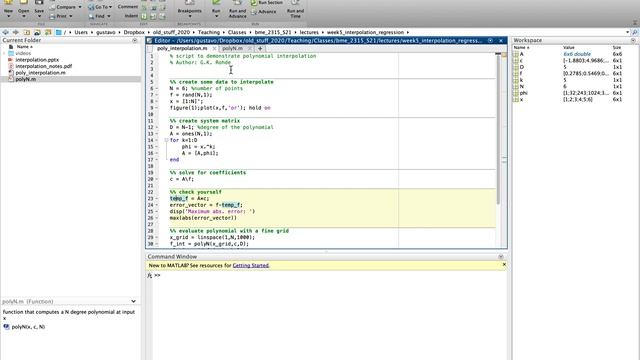640x360 pixels.
Task: Click the Teaching segment in address bar
Action: [x=209, y=32]
